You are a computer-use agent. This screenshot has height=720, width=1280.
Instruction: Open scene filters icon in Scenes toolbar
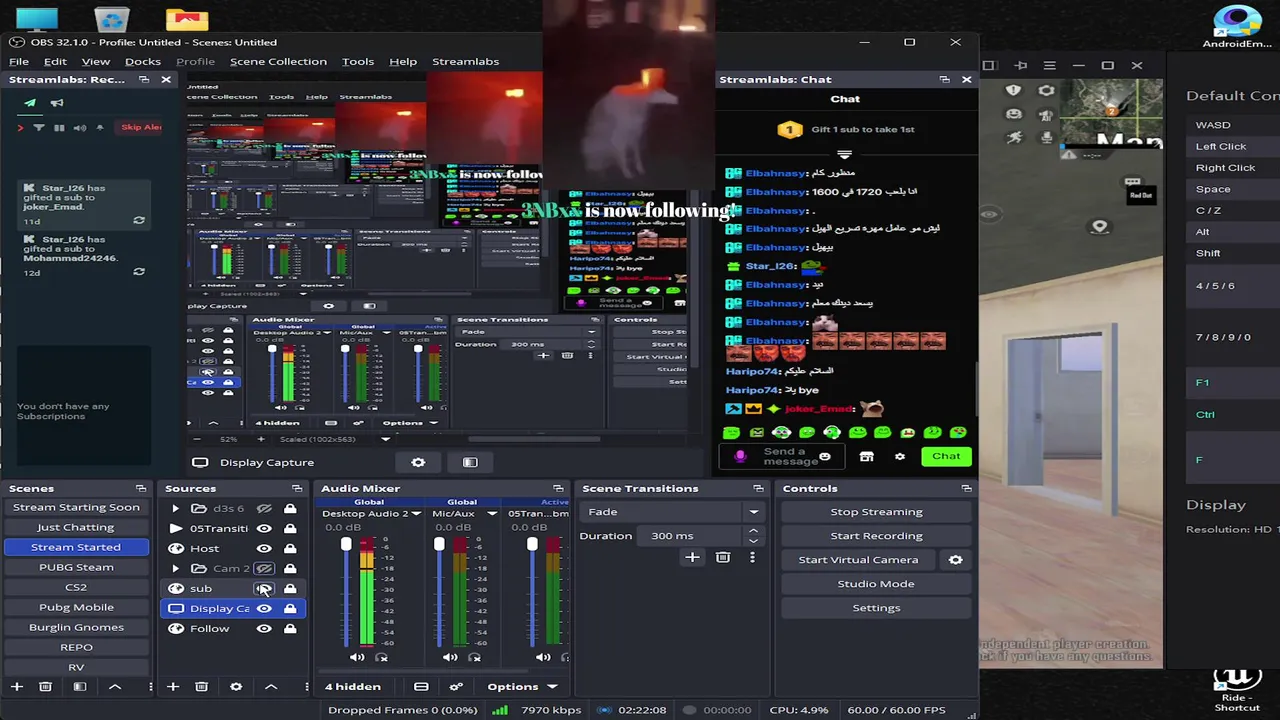80,687
